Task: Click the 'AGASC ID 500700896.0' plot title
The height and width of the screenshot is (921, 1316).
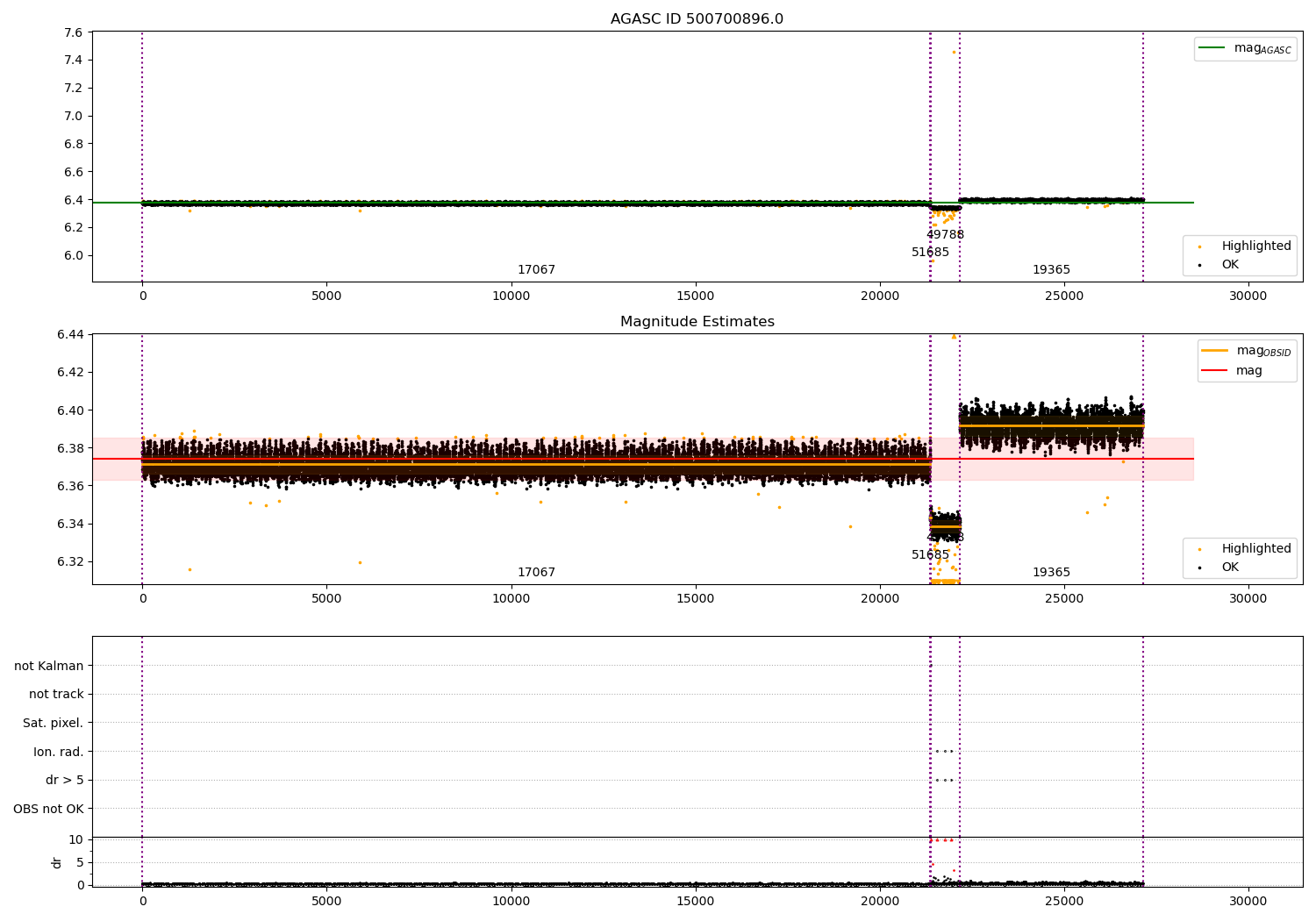Action: click(697, 19)
